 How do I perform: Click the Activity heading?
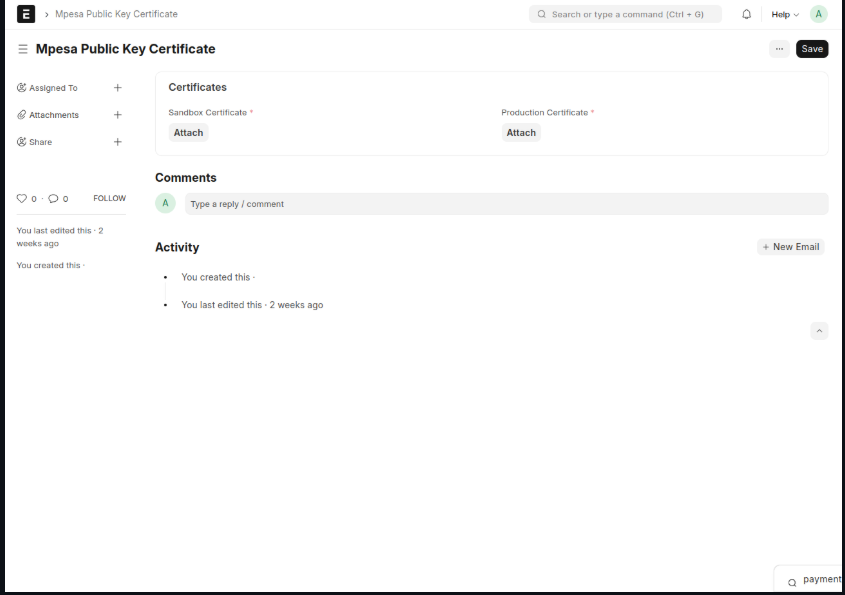177,247
